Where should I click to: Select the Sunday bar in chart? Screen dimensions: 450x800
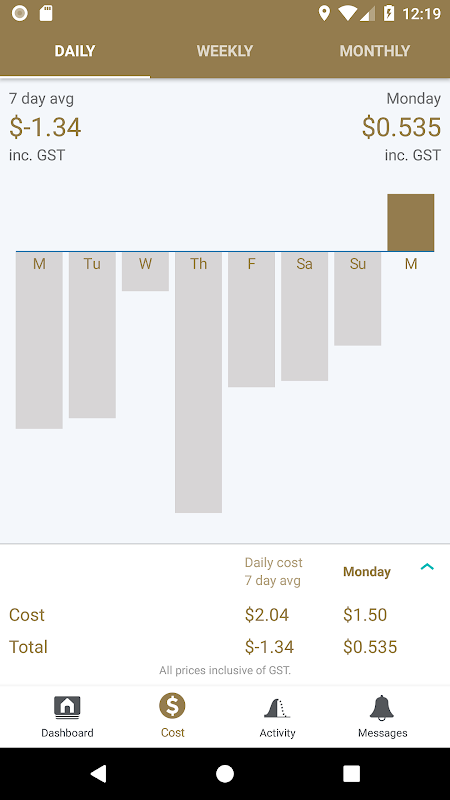tap(358, 299)
